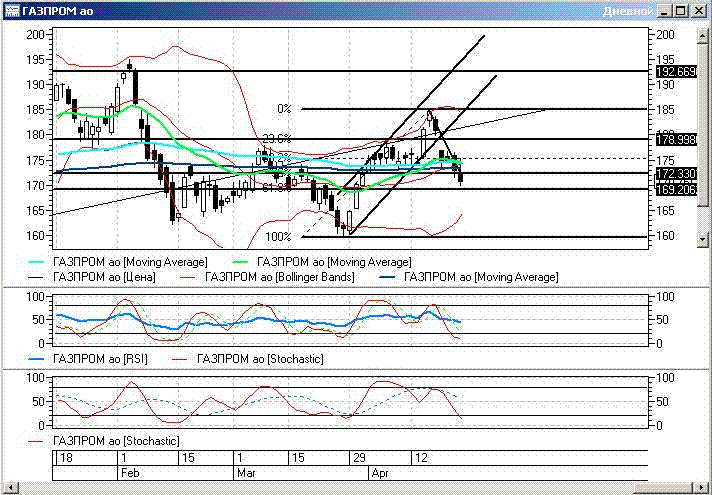Image resolution: width=712 pixels, height=495 pixels.
Task: Click the horizontal scrollbar thumb at bottom
Action: coord(661,487)
